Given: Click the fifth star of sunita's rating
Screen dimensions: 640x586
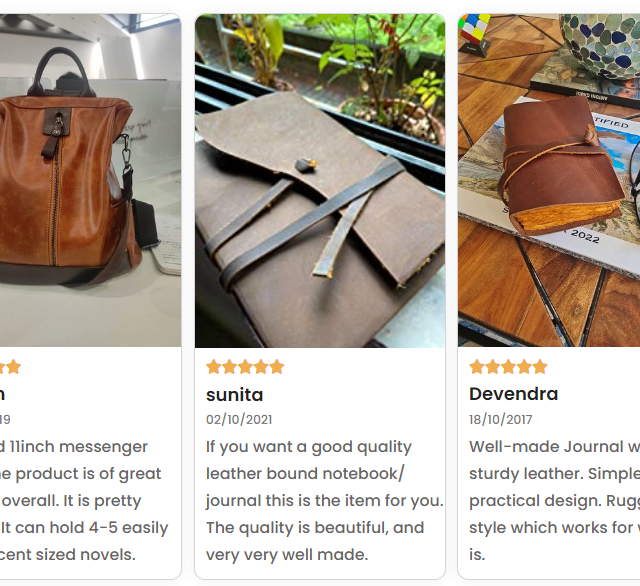Looking at the screenshot, I should tap(276, 367).
